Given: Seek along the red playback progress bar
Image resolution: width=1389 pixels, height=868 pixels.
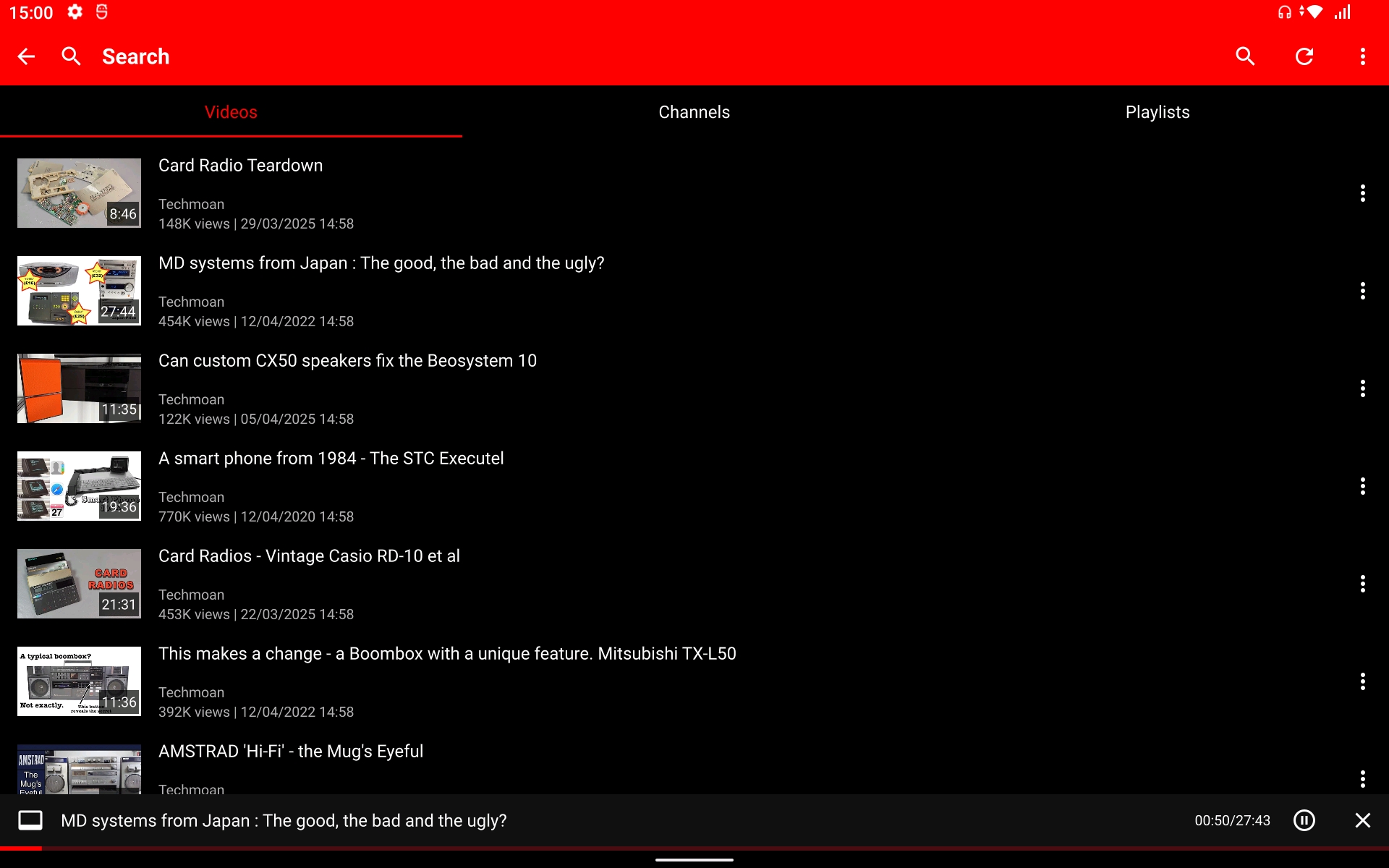Looking at the screenshot, I should pos(694,848).
